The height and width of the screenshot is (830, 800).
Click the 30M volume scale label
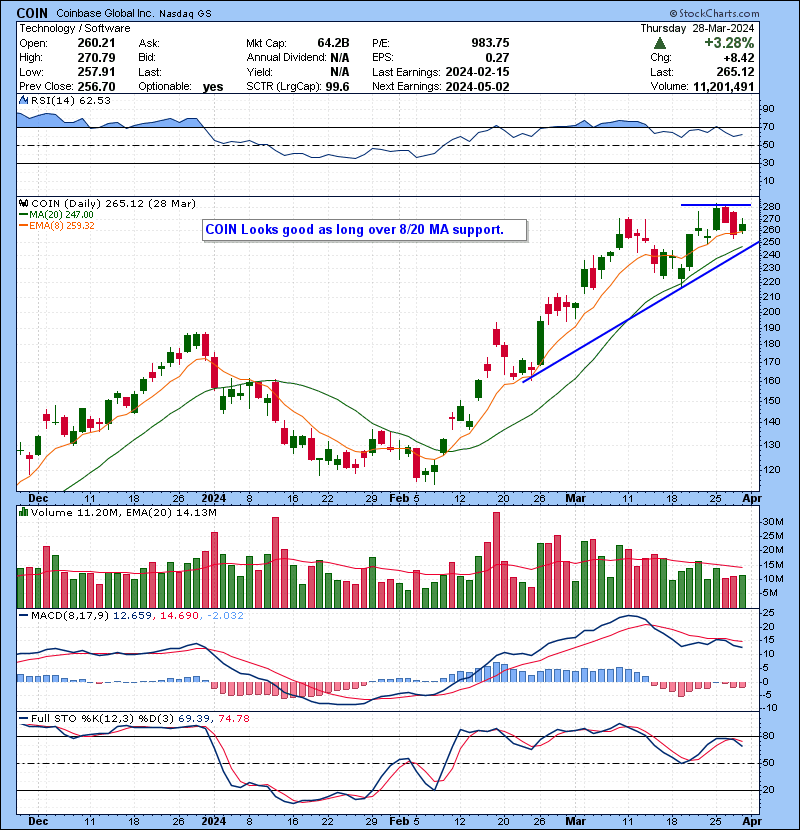click(x=772, y=521)
